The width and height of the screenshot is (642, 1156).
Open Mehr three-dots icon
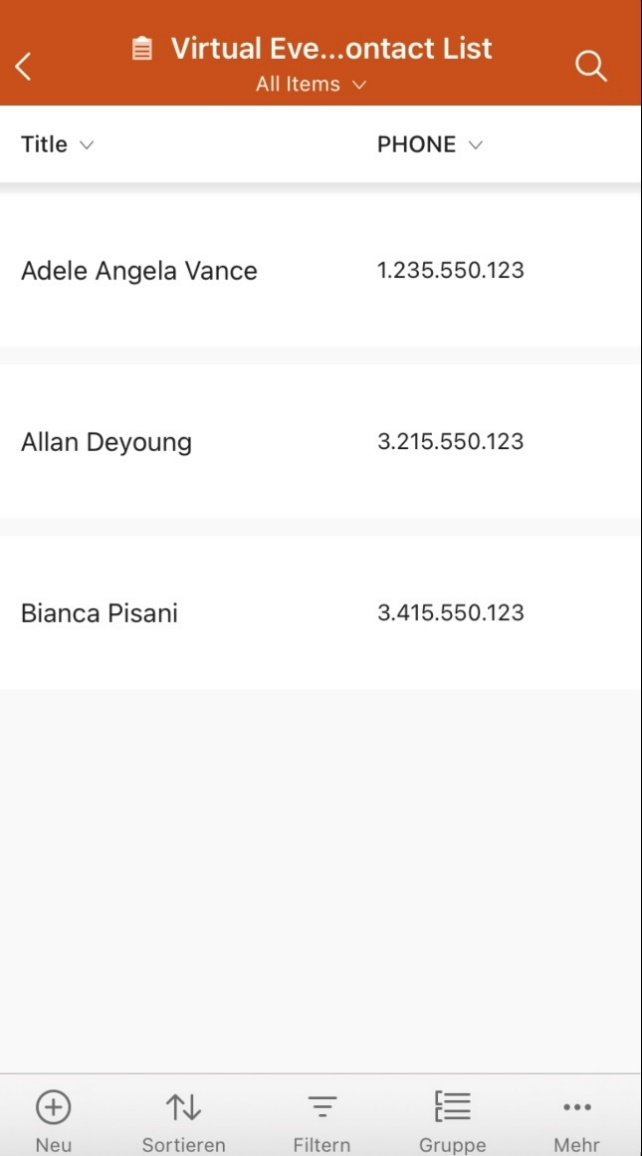point(577,1107)
